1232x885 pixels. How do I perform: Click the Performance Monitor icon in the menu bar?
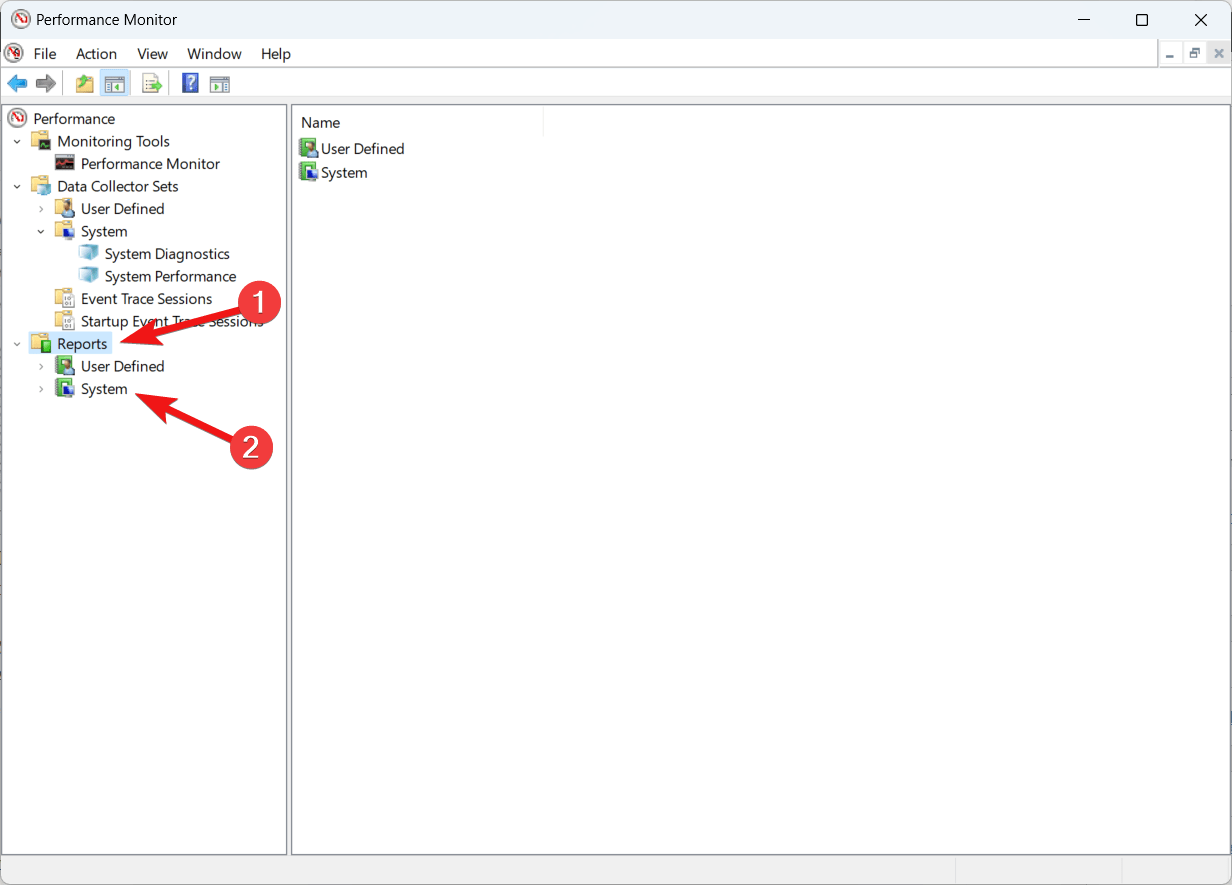(x=14, y=53)
